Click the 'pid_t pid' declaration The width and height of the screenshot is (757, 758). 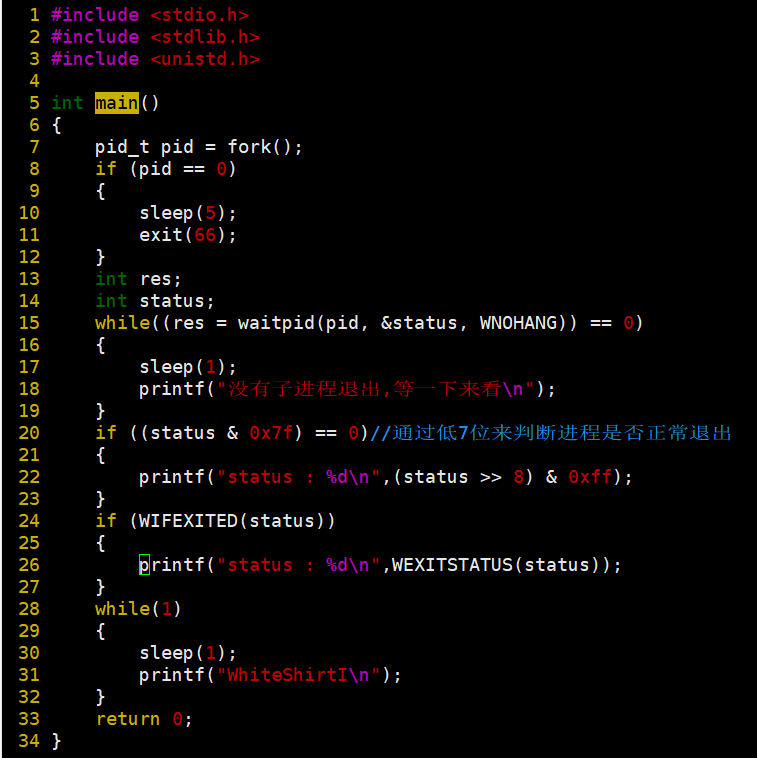coord(144,147)
